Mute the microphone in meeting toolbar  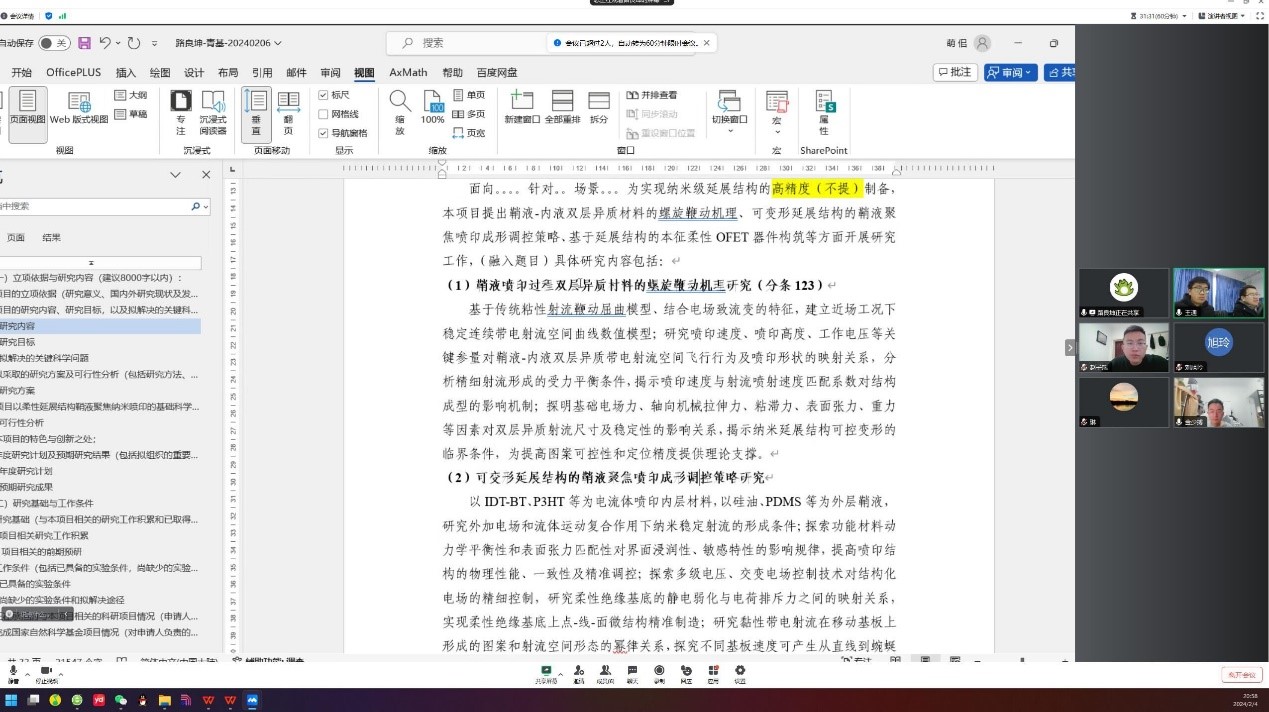14,674
